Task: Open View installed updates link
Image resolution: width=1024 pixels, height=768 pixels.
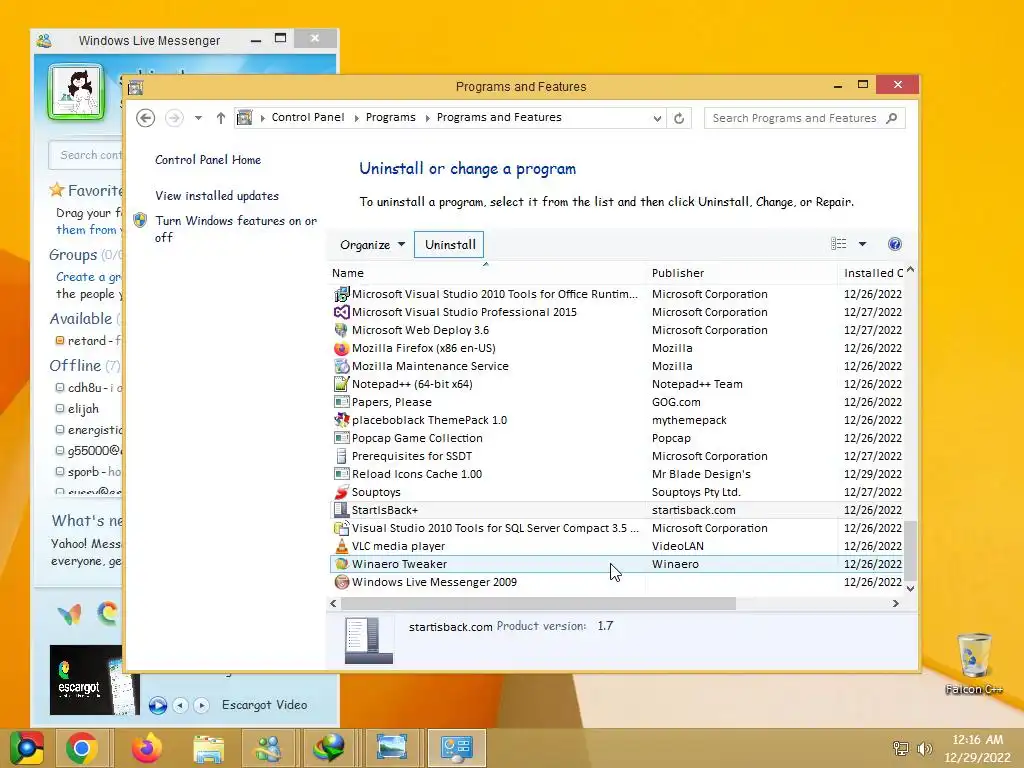Action: 217,196
